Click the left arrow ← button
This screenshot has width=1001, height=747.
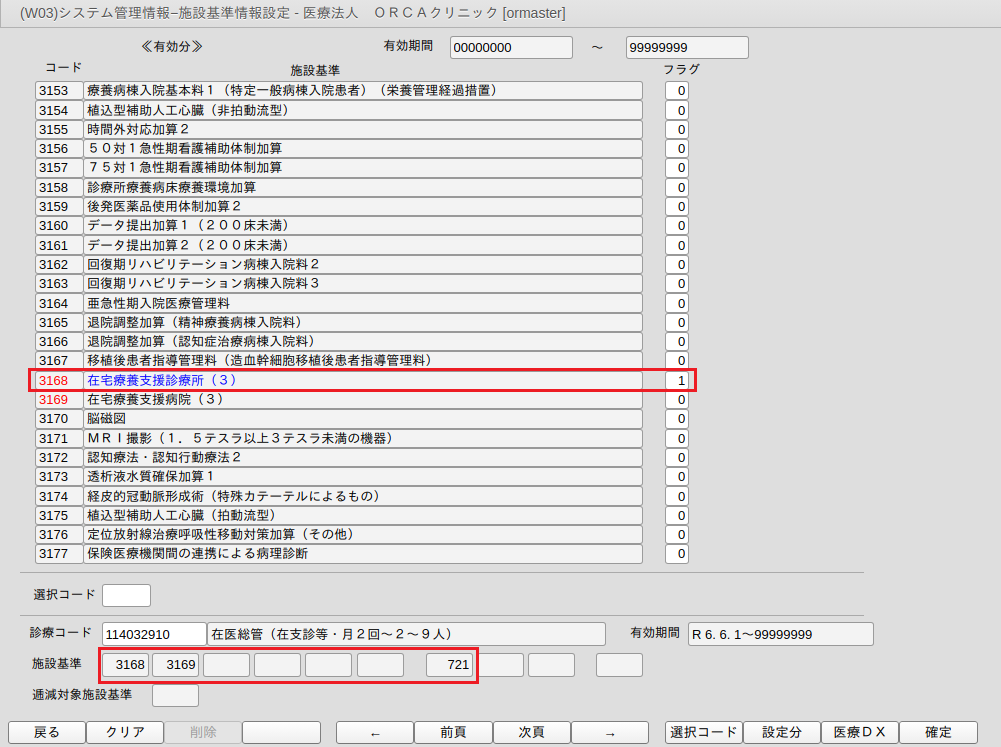coord(375,732)
